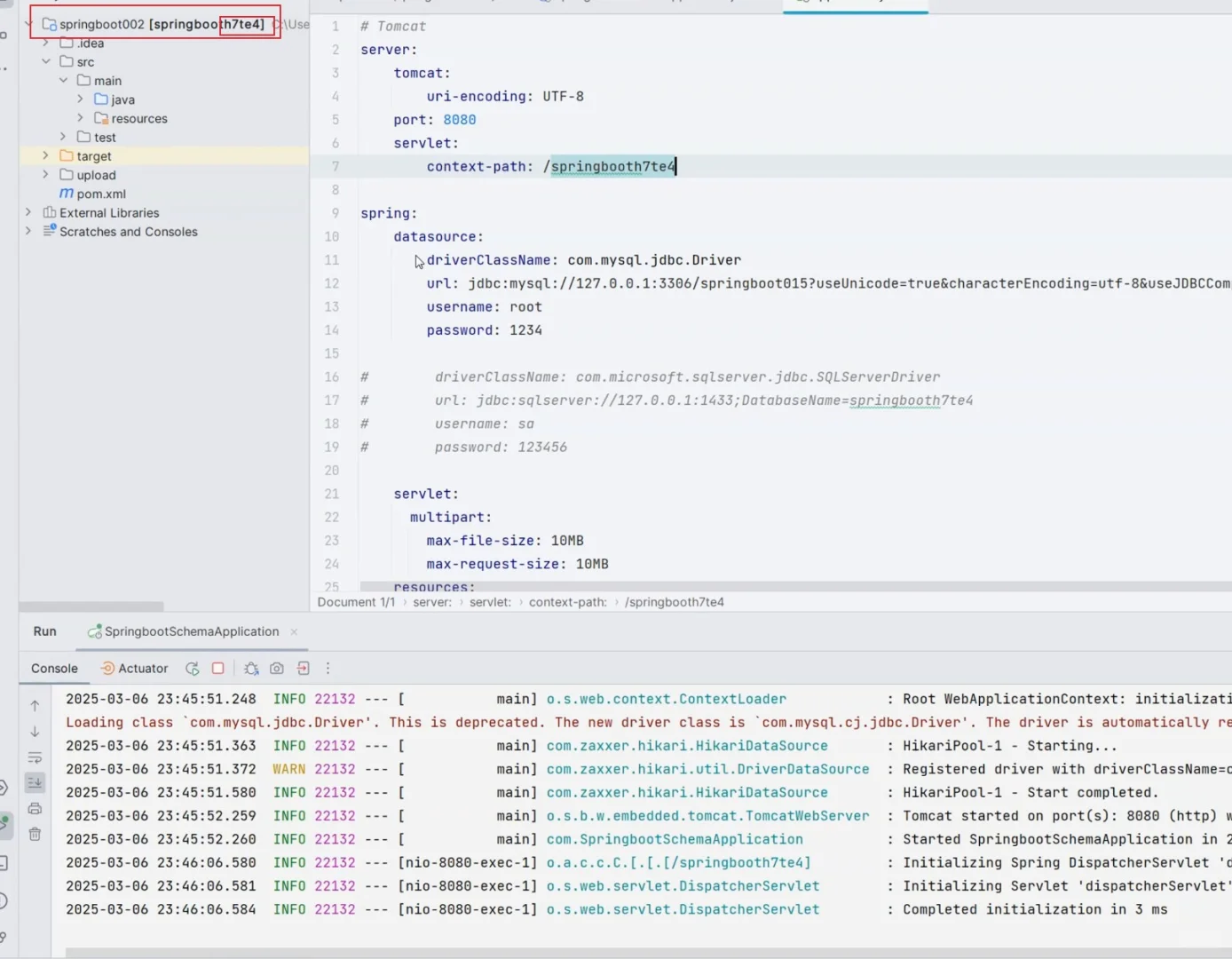Click the 'max-file-size: 10MB' line
The width and height of the screenshot is (1232, 959).
(505, 540)
